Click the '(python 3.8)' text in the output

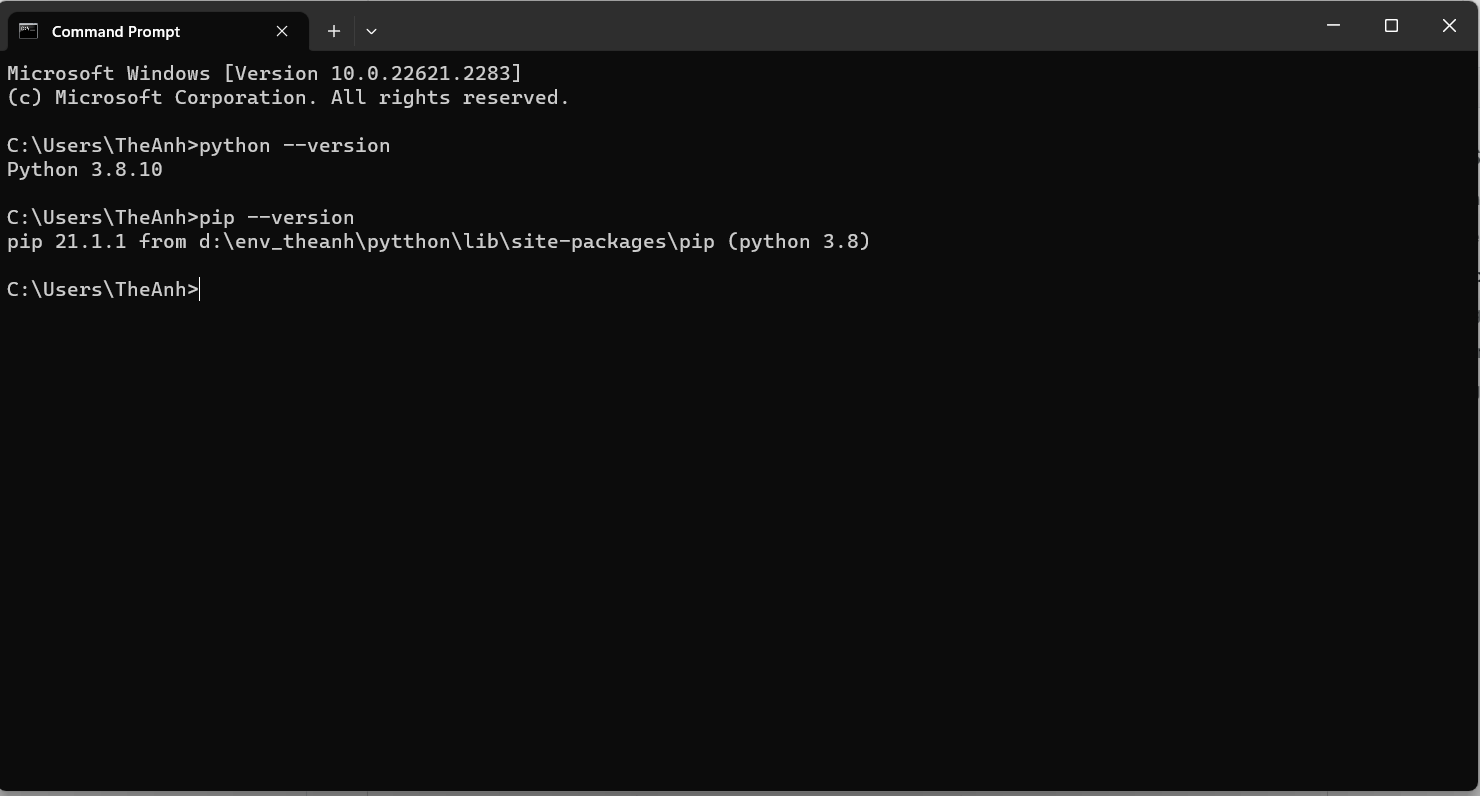pos(798,242)
